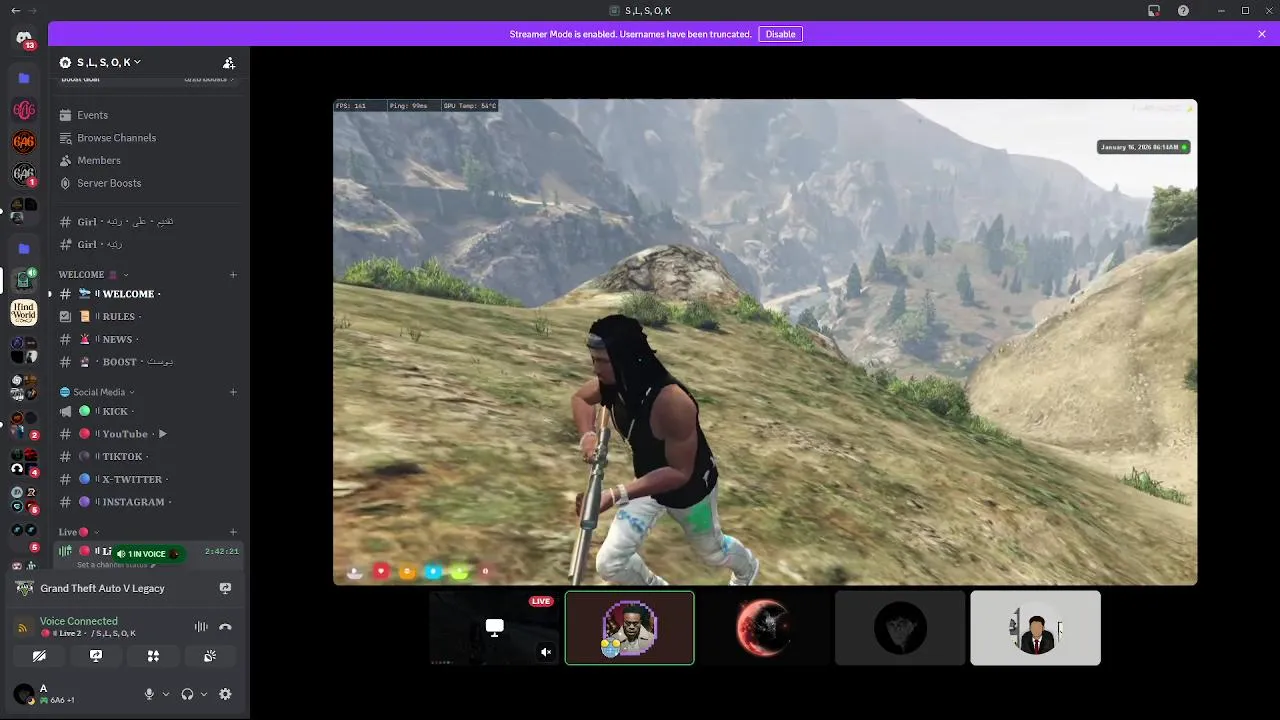The image size is (1280, 720).
Task: Select the suited man avatar participant tile
Action: point(1035,628)
